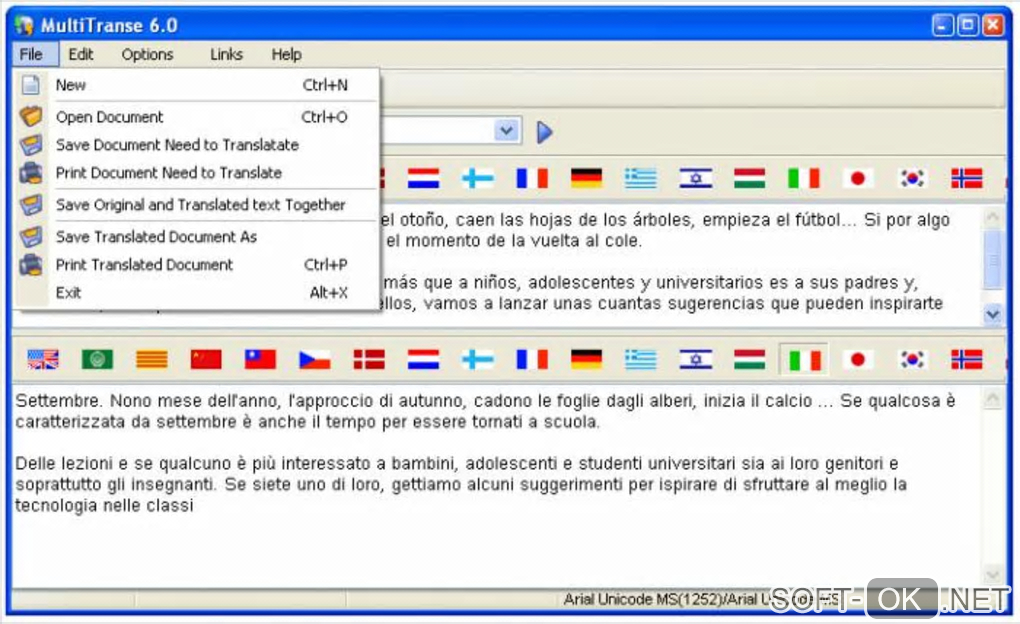Select the Catalan striped flag in the translation-language row

152,359
